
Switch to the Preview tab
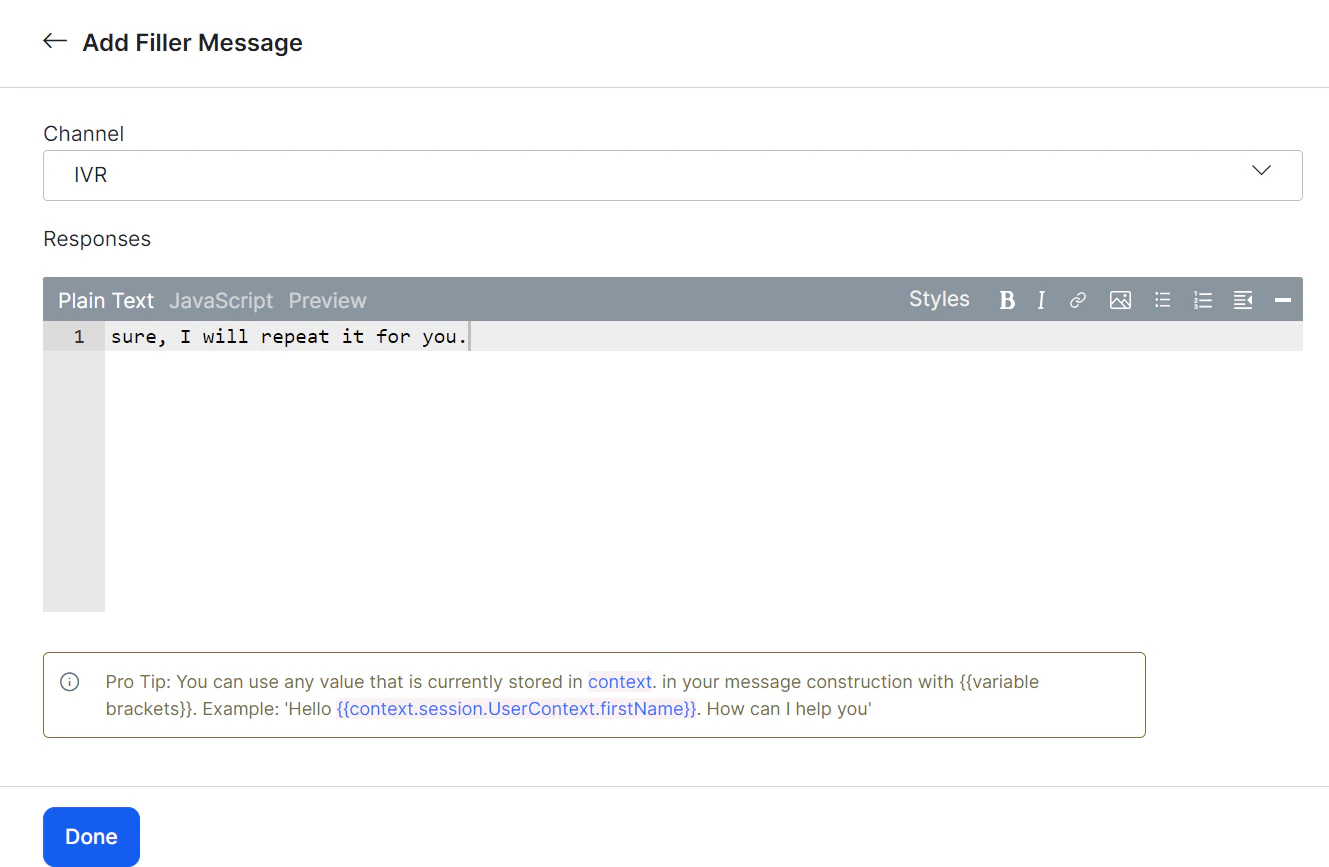click(x=327, y=300)
